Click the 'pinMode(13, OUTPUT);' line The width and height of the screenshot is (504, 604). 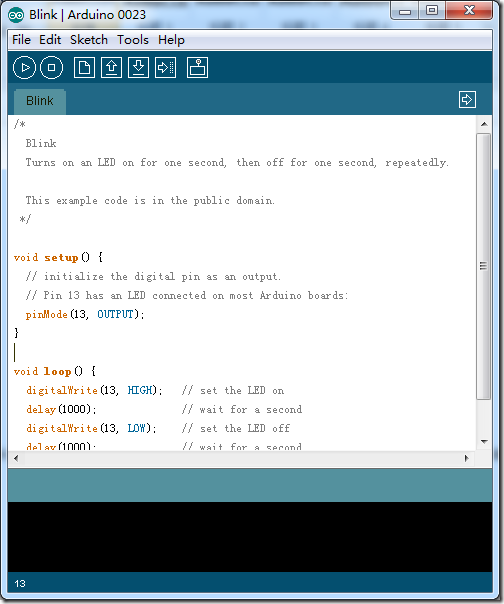[x=85, y=314]
